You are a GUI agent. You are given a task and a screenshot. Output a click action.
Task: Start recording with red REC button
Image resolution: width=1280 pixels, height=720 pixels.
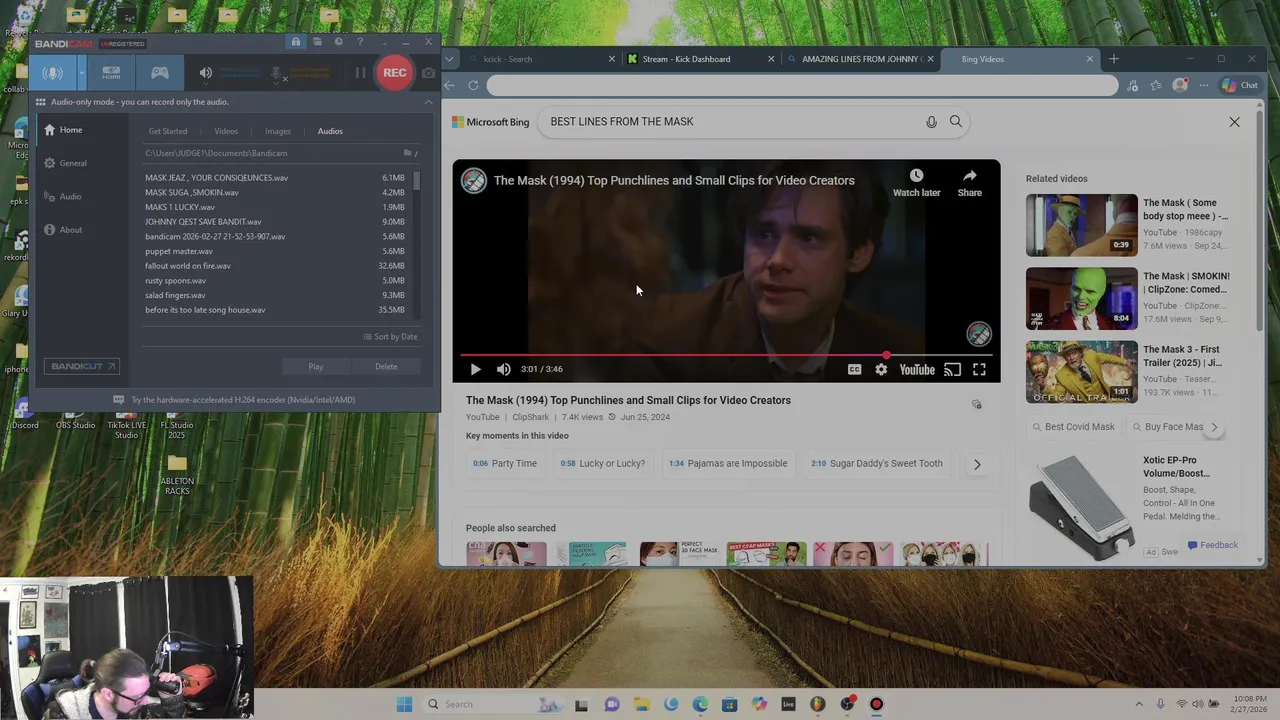(x=394, y=73)
